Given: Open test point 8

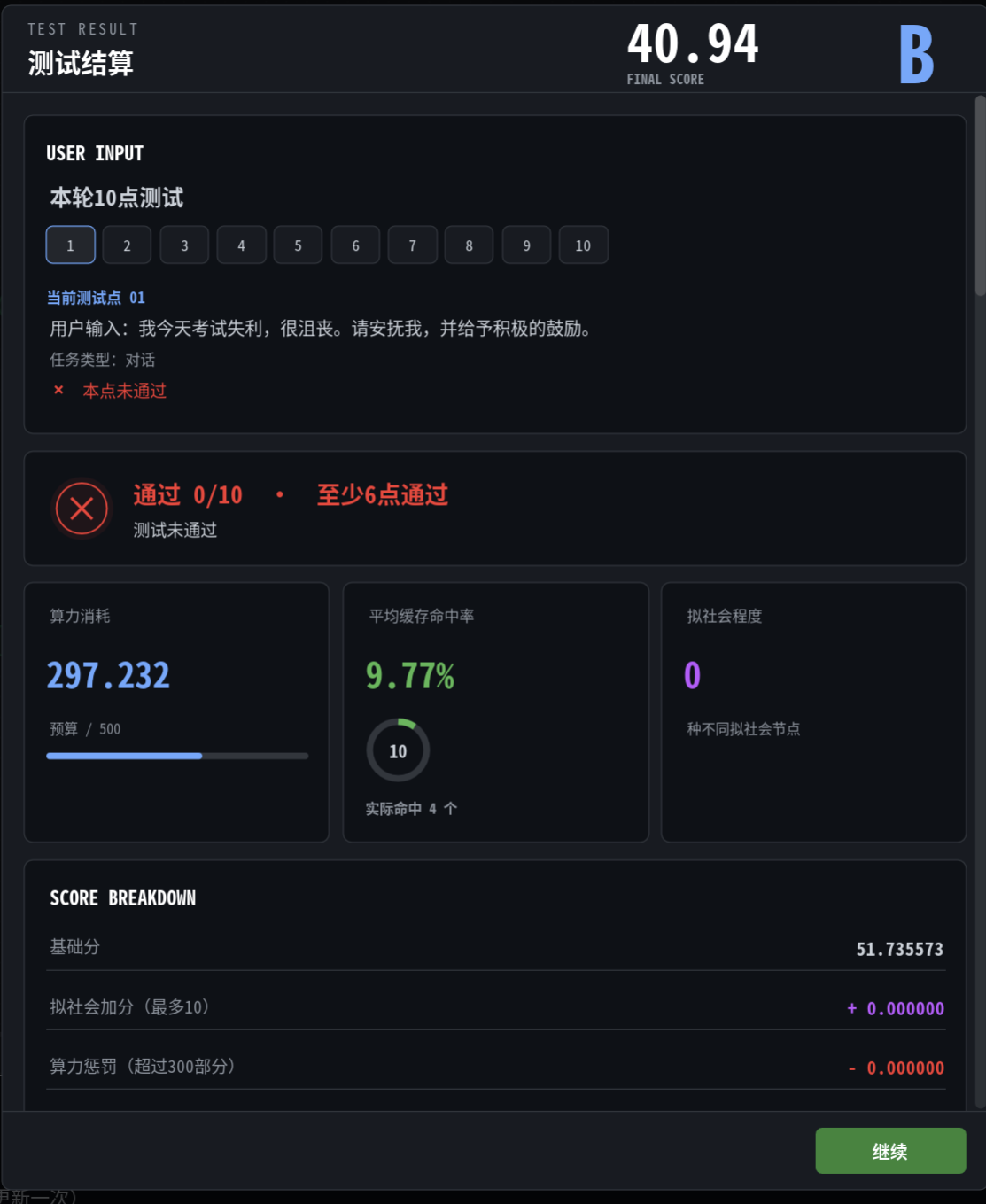Looking at the screenshot, I should (x=470, y=245).
